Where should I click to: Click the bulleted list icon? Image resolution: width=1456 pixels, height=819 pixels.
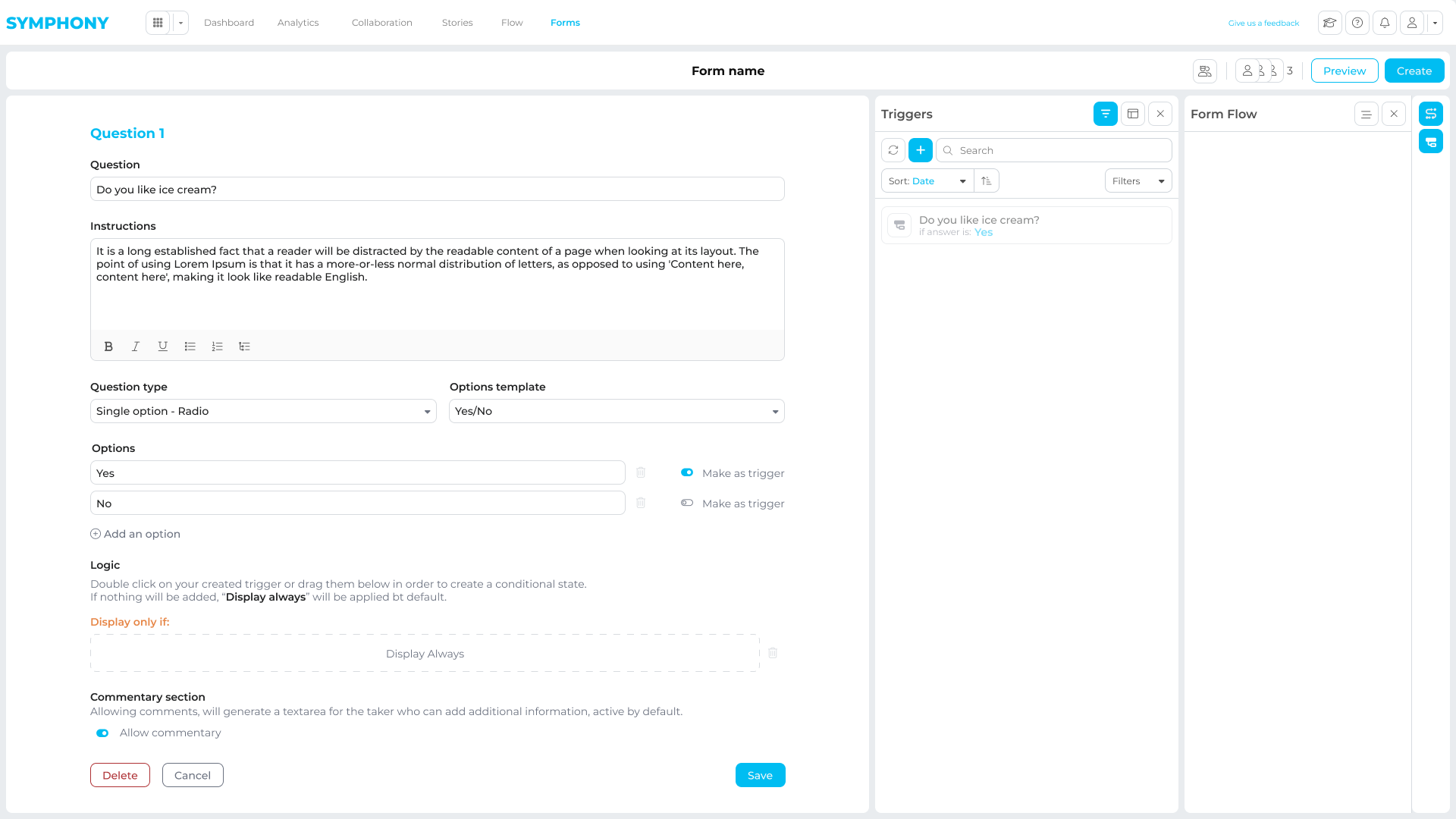coord(190,347)
